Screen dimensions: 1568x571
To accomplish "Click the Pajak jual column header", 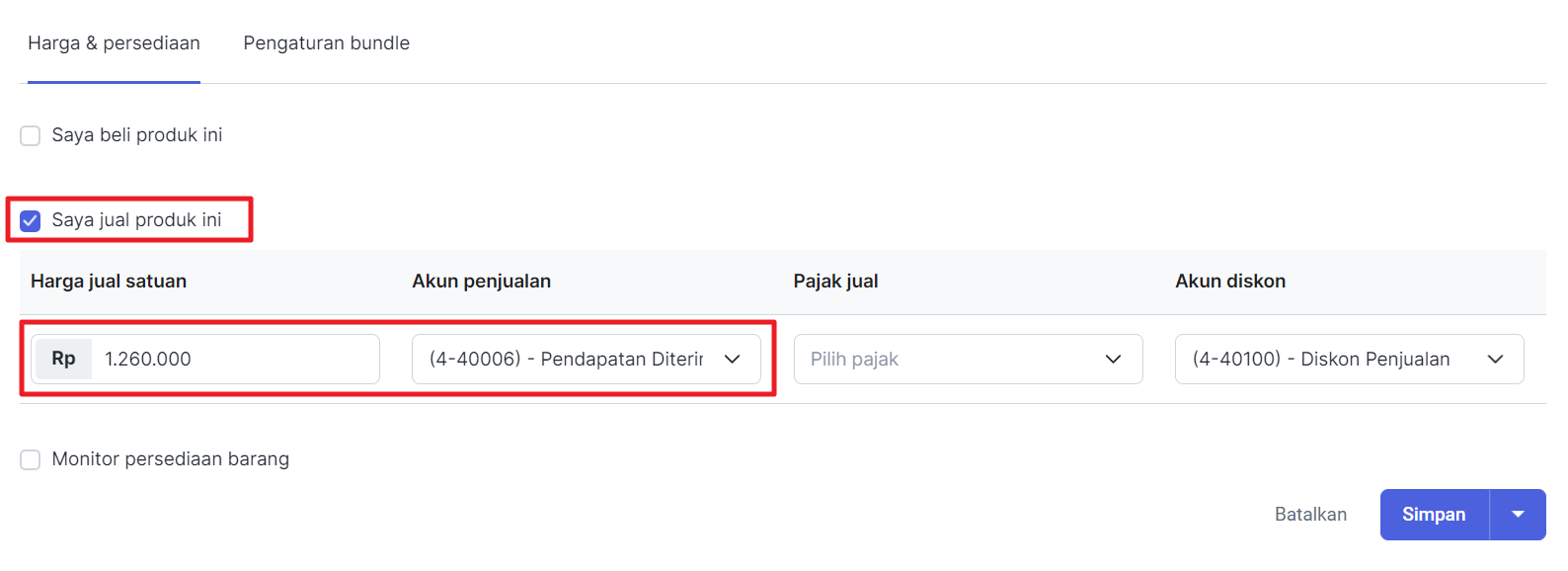I will (x=835, y=282).
